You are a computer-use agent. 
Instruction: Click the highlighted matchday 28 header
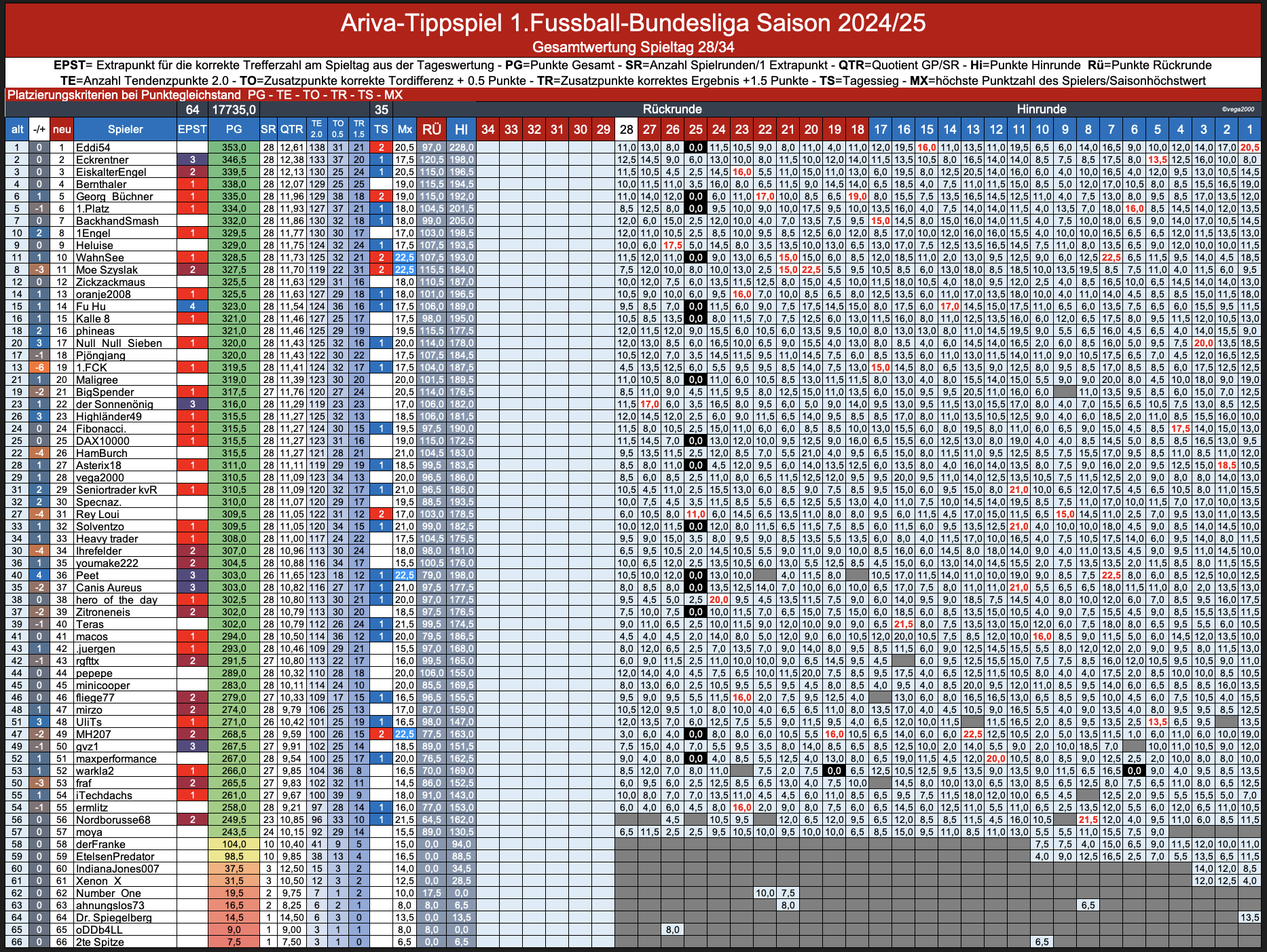[x=626, y=129]
